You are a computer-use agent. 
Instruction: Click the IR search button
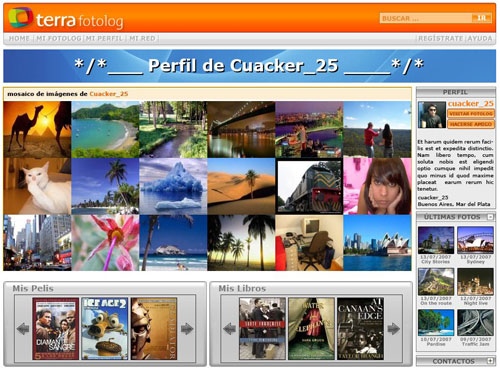[x=482, y=18]
